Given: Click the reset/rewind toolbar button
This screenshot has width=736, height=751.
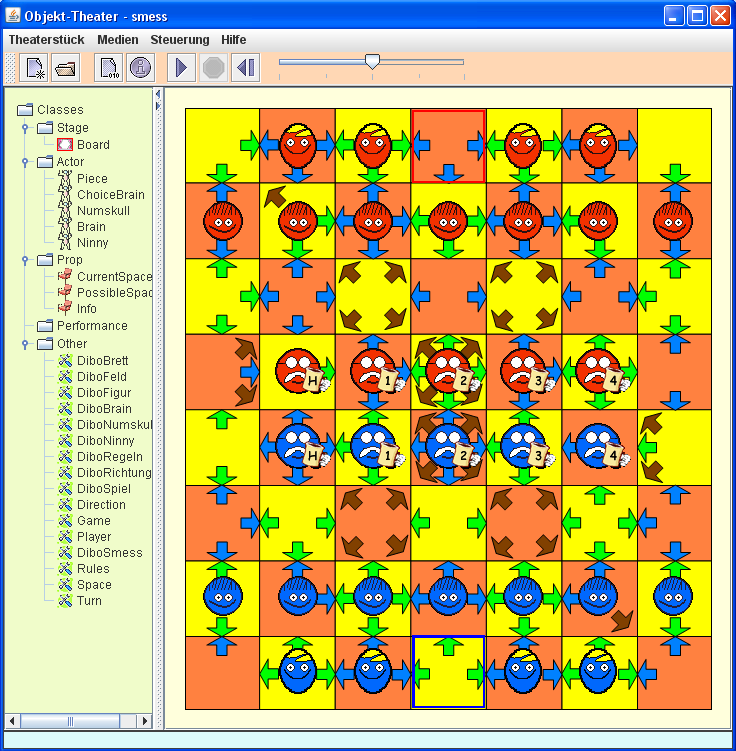Looking at the screenshot, I should click(245, 68).
